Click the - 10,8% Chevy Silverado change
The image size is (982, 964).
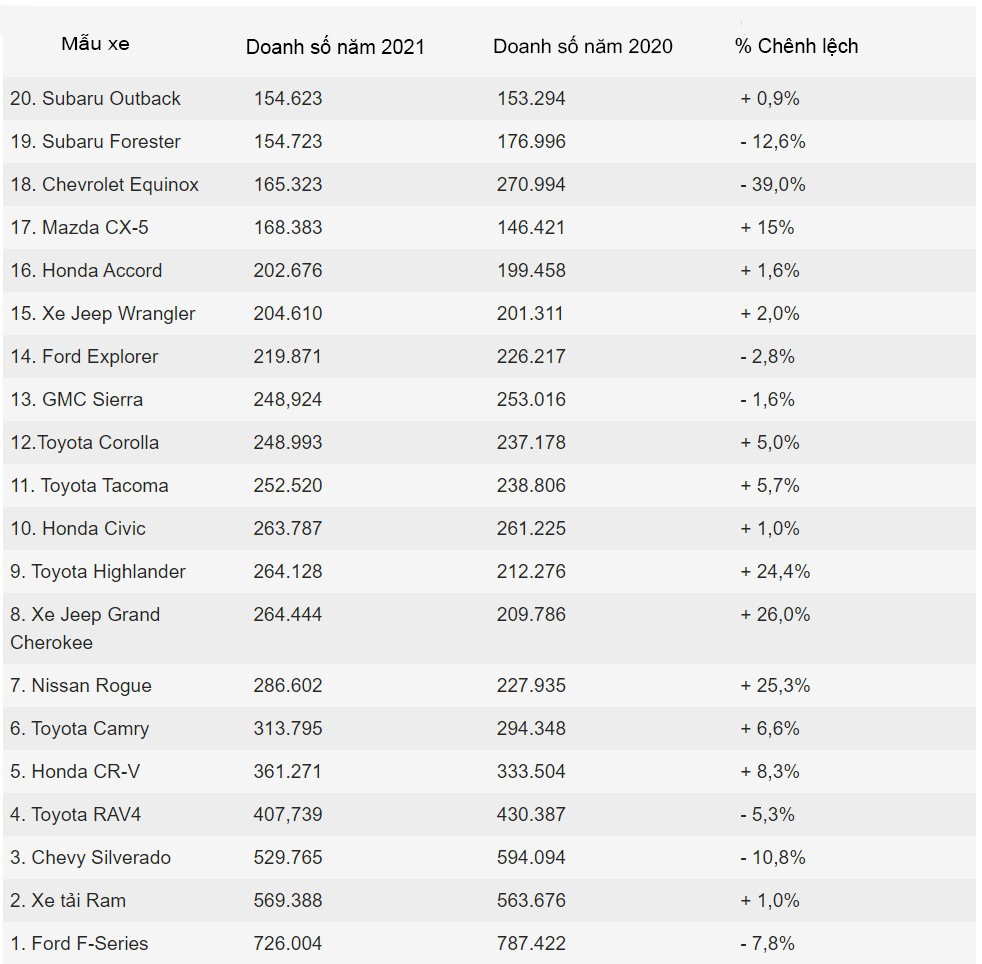tap(773, 858)
